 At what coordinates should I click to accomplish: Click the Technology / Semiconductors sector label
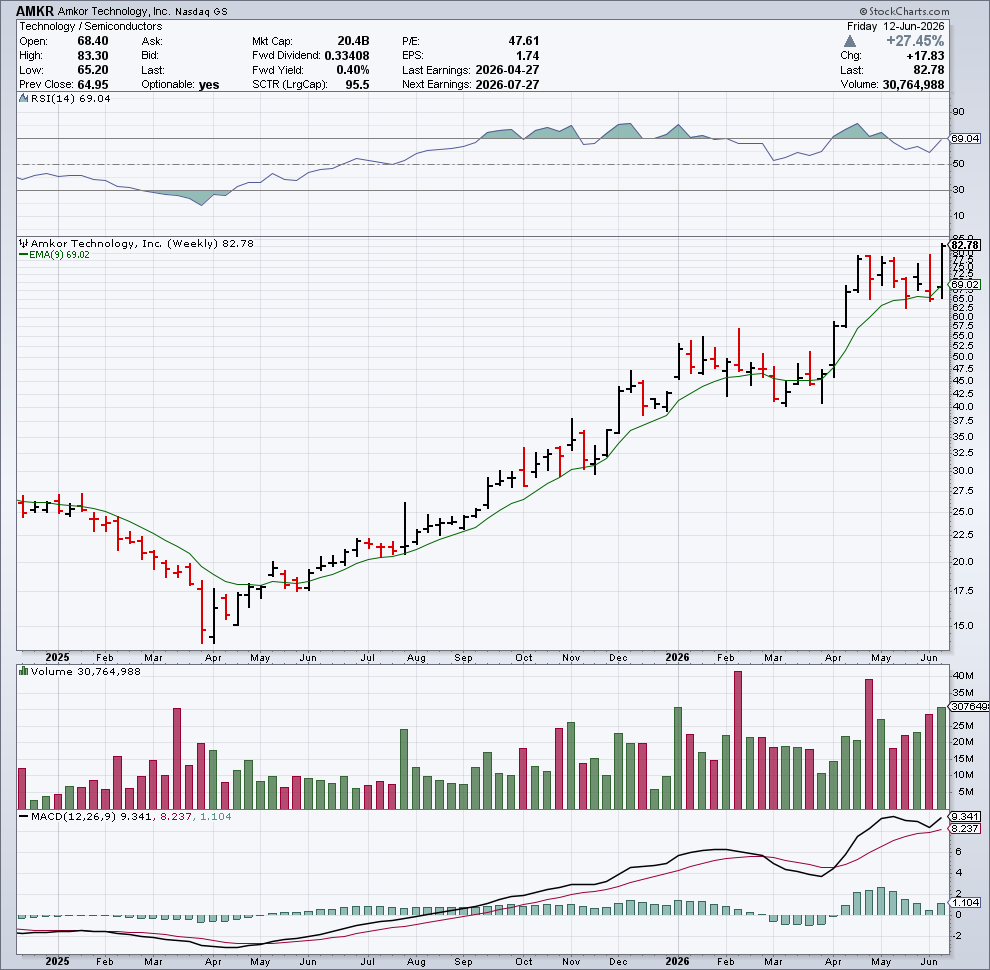90,26
